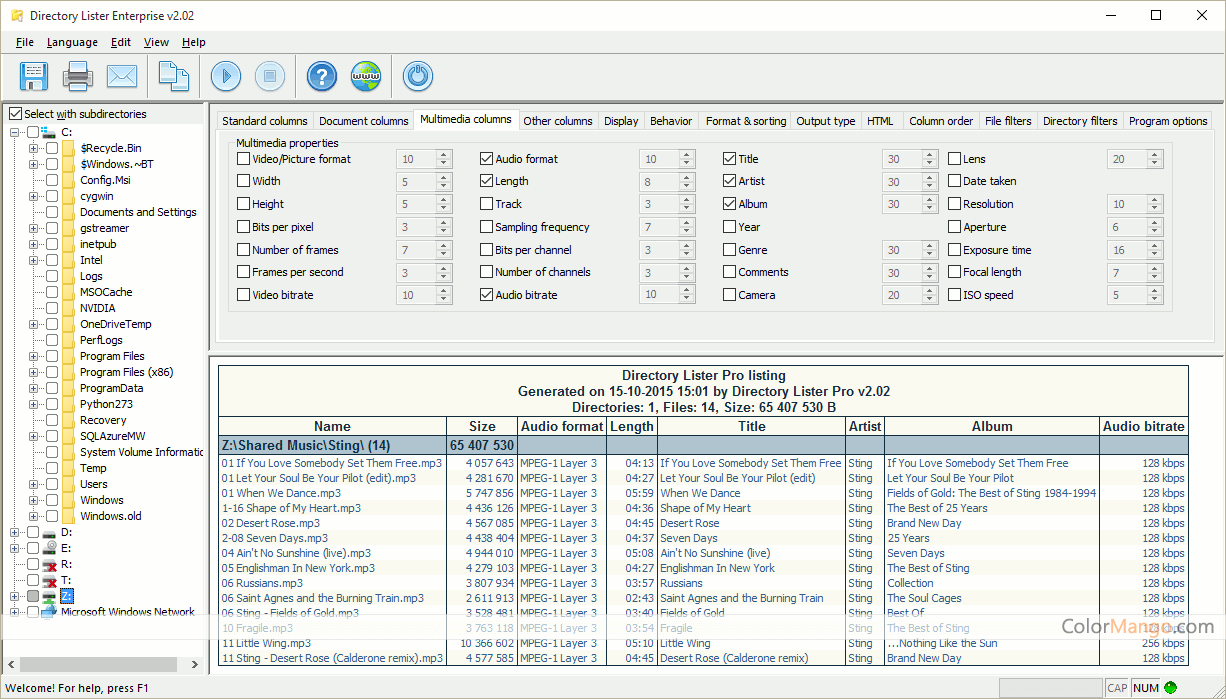Screen dimensions: 1226x699
Task: Enable the Date taken checkbox
Action: pyautogui.click(x=954, y=181)
